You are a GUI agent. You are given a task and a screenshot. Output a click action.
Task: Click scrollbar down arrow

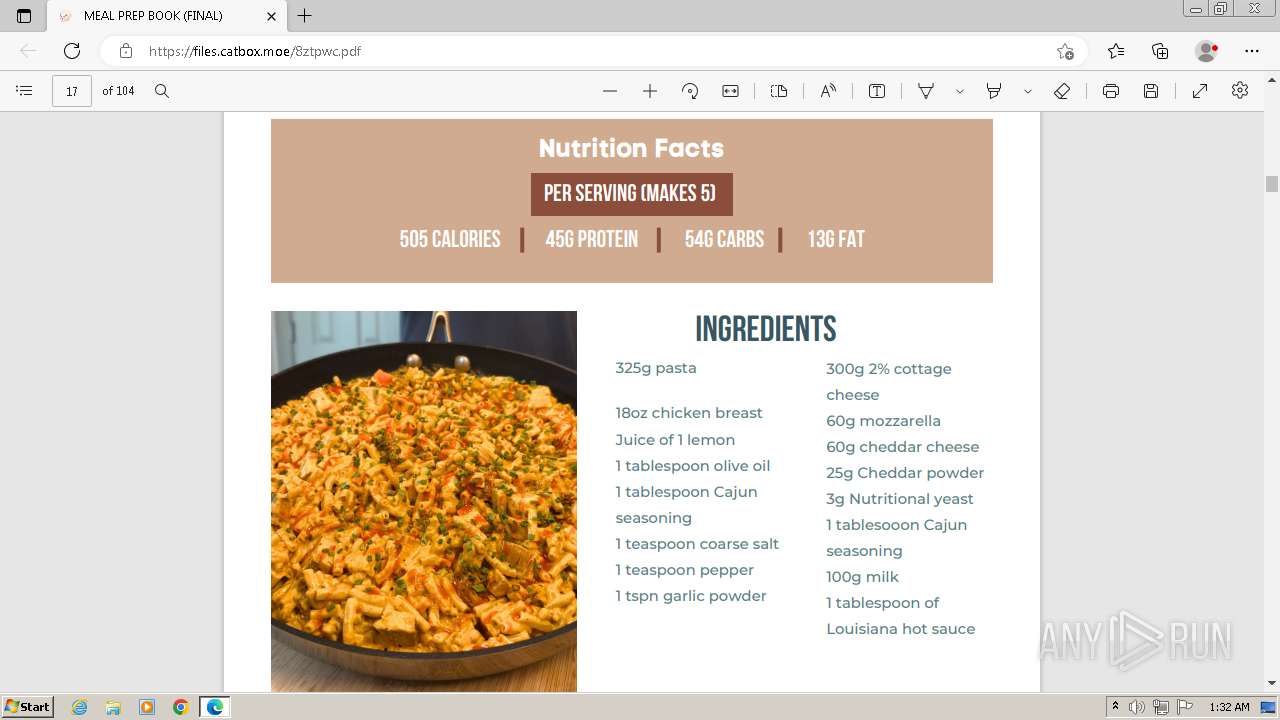click(1272, 683)
